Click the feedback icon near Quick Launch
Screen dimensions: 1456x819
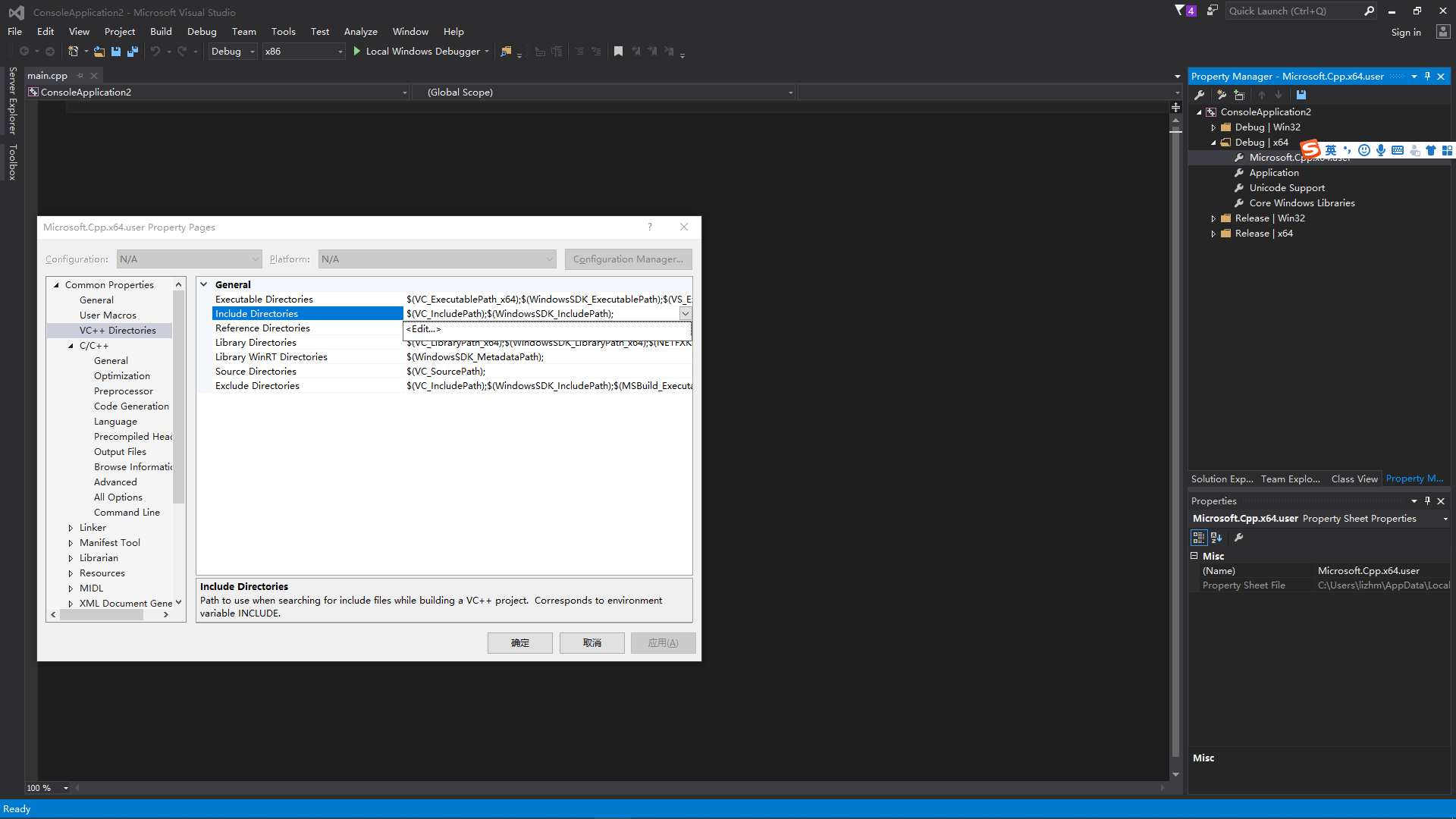(x=1212, y=11)
